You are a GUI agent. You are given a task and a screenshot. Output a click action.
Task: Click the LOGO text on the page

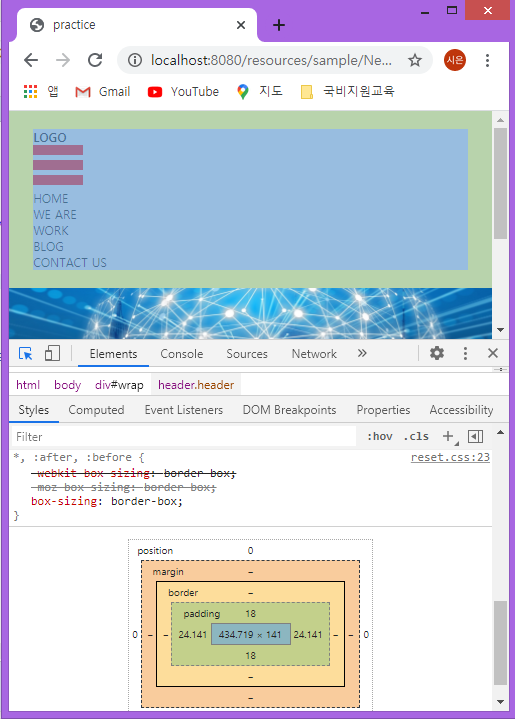click(x=50, y=138)
